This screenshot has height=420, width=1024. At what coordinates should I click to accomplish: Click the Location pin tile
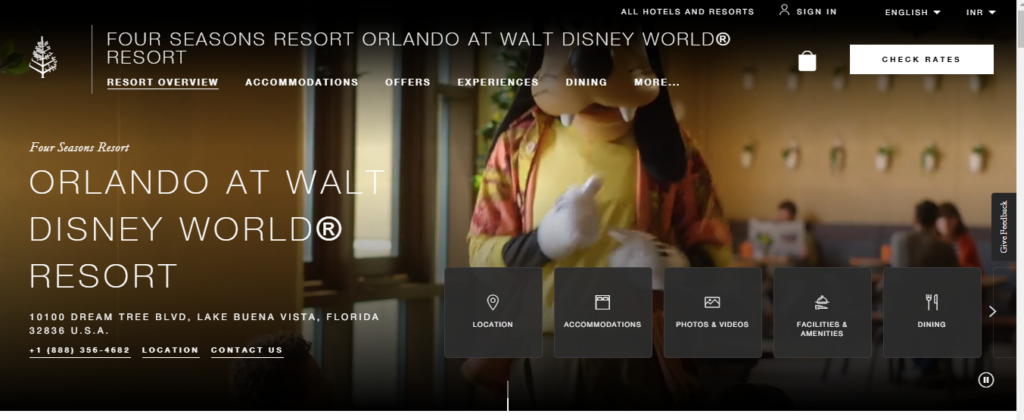tap(493, 312)
